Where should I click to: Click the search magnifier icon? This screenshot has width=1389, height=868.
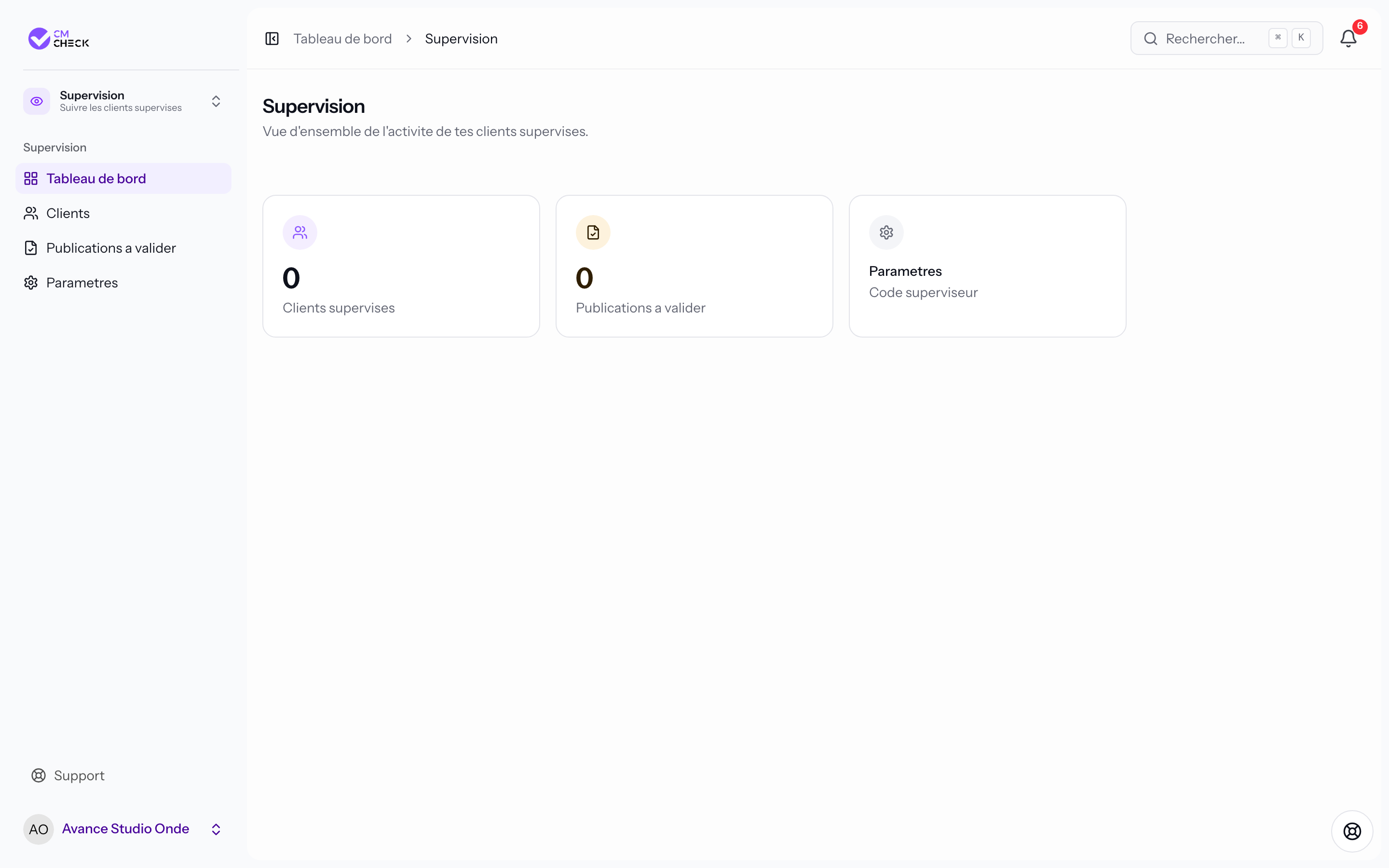point(1150,39)
